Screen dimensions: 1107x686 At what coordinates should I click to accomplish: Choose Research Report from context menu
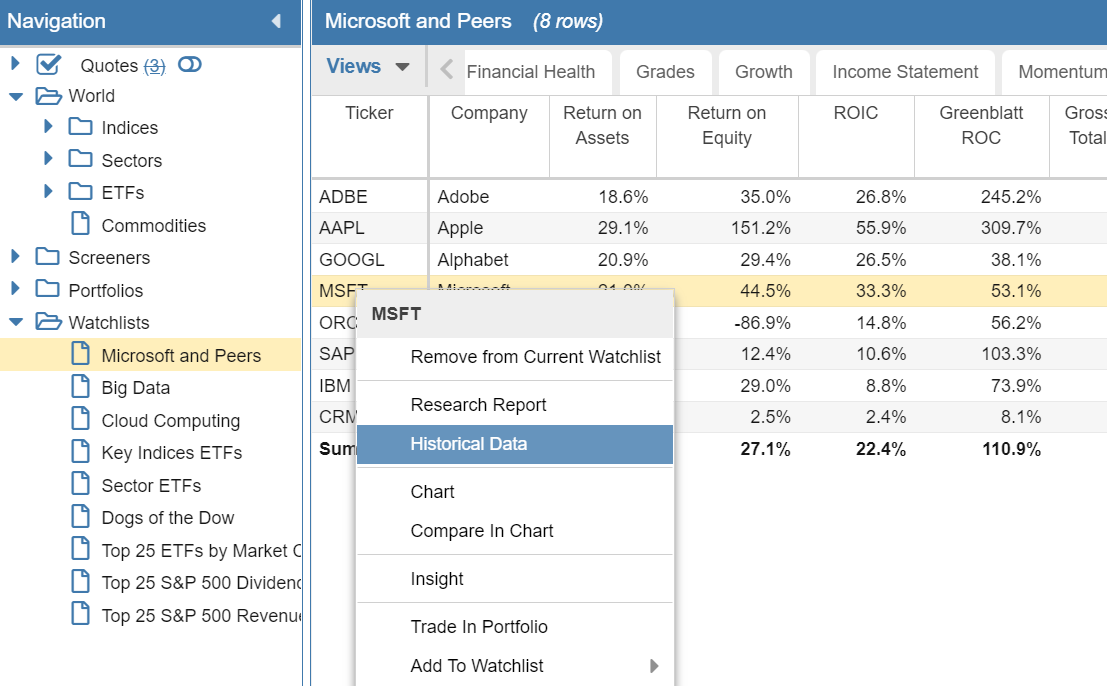tap(515, 405)
